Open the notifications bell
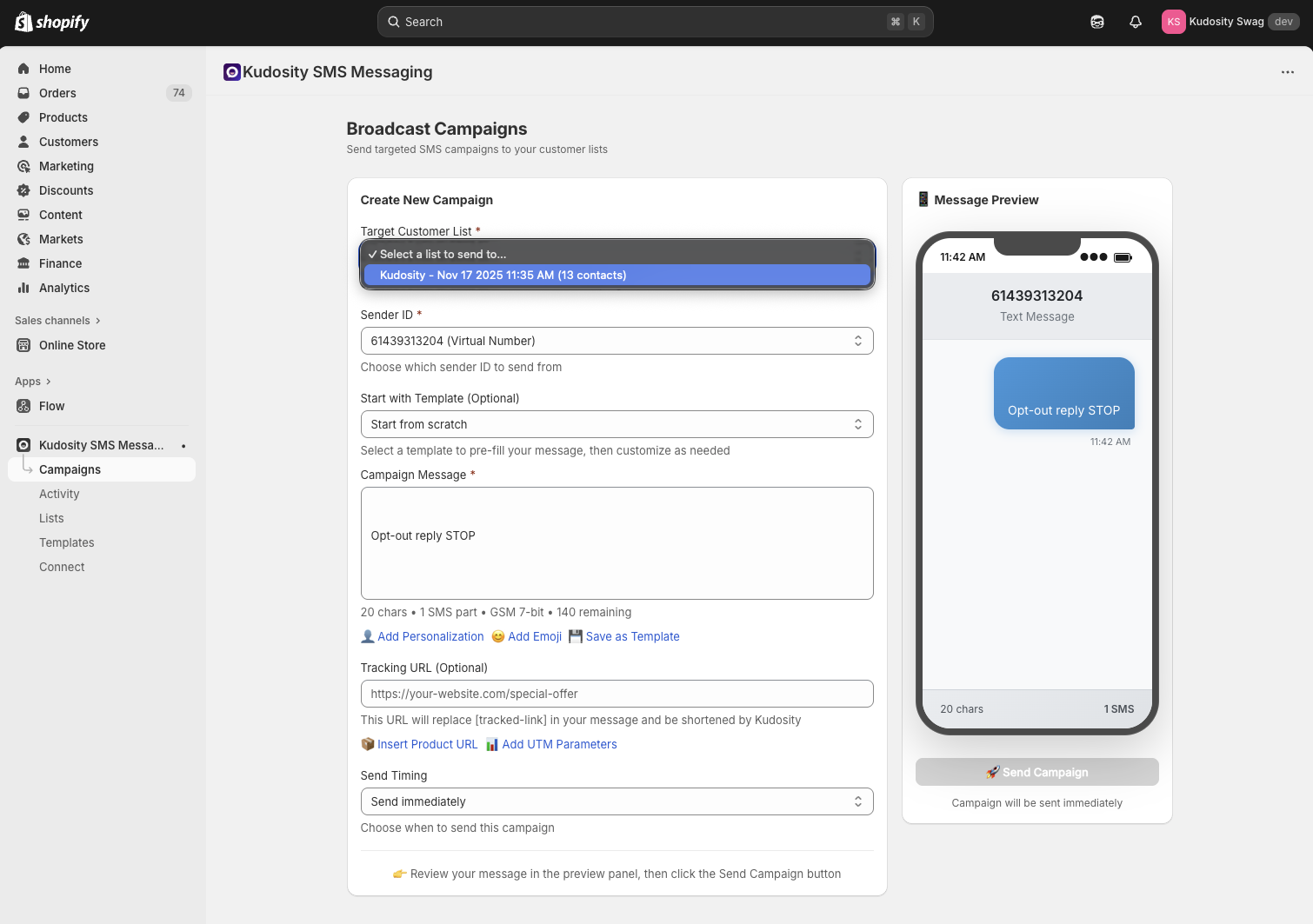 (x=1136, y=22)
